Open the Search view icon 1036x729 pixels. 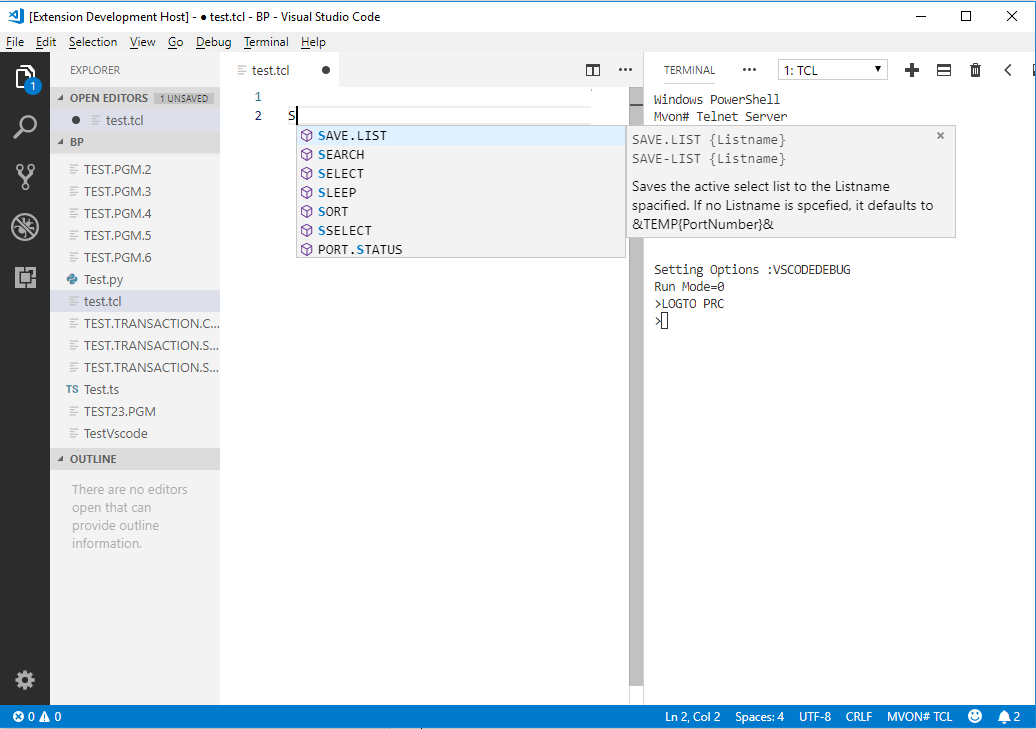[25, 126]
